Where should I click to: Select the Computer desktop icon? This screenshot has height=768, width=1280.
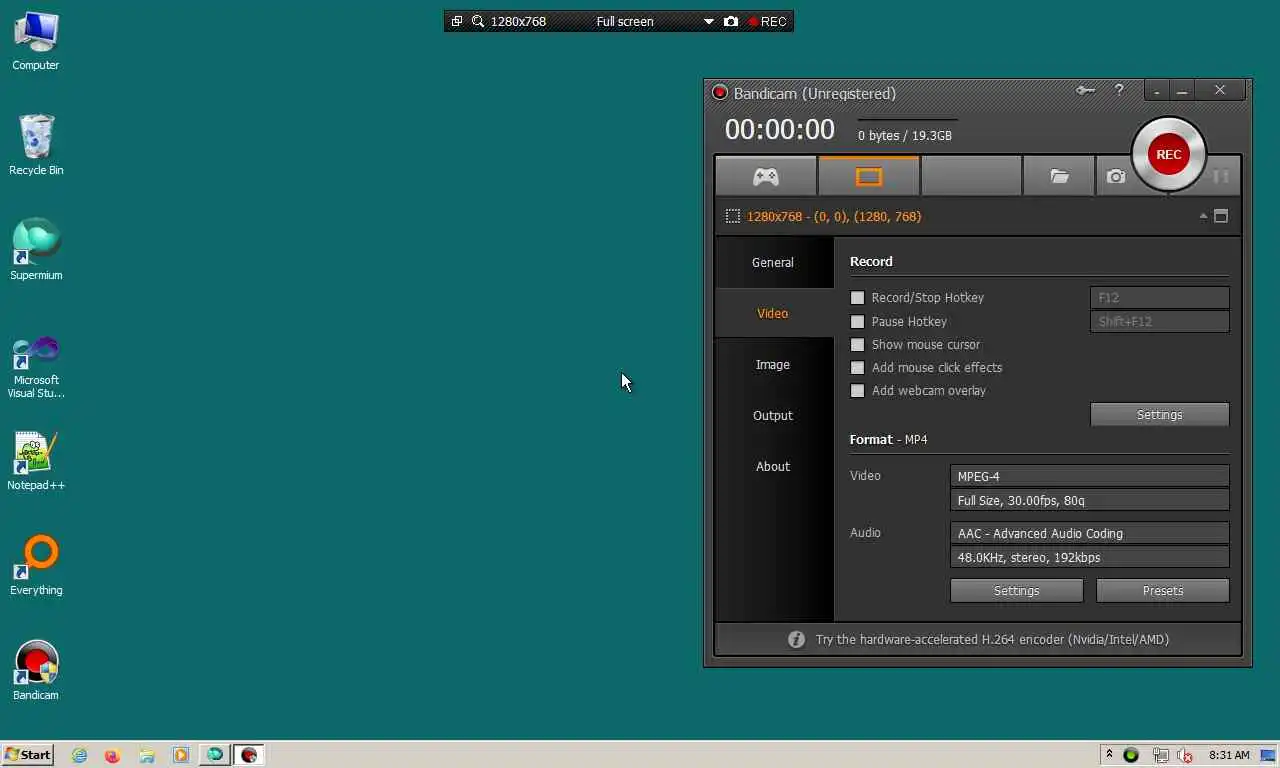click(36, 40)
